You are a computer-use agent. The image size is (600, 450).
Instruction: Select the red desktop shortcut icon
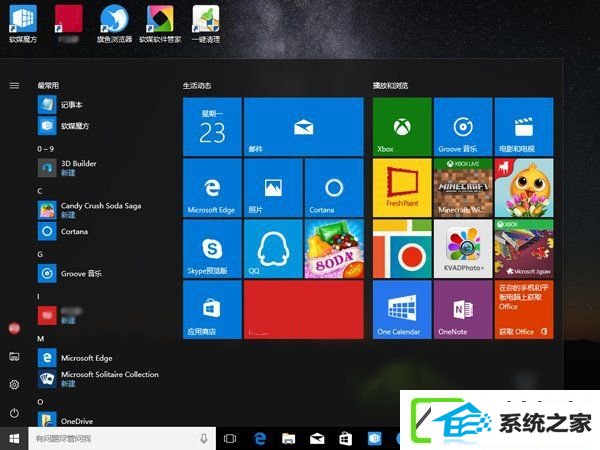tap(68, 24)
